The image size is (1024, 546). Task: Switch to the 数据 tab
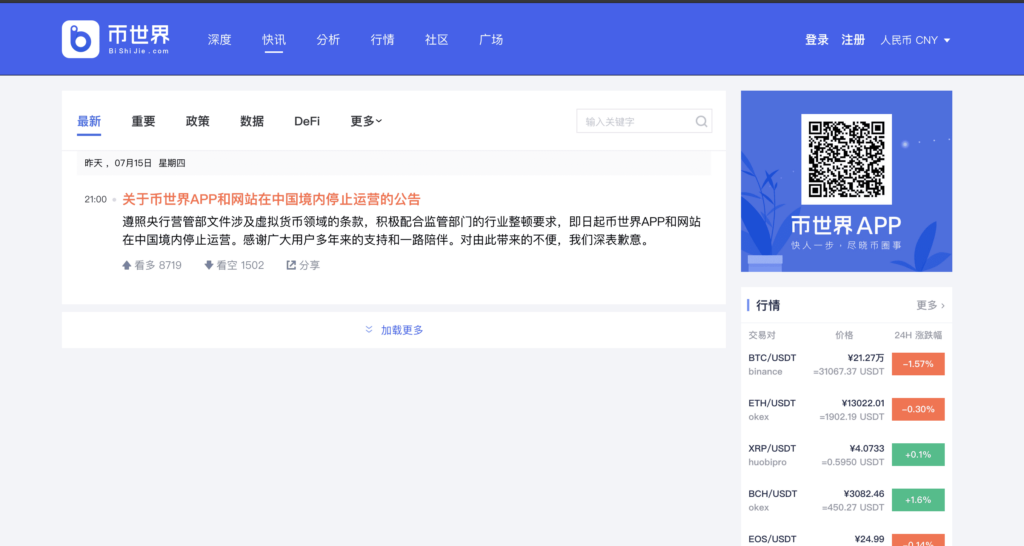pyautogui.click(x=251, y=121)
